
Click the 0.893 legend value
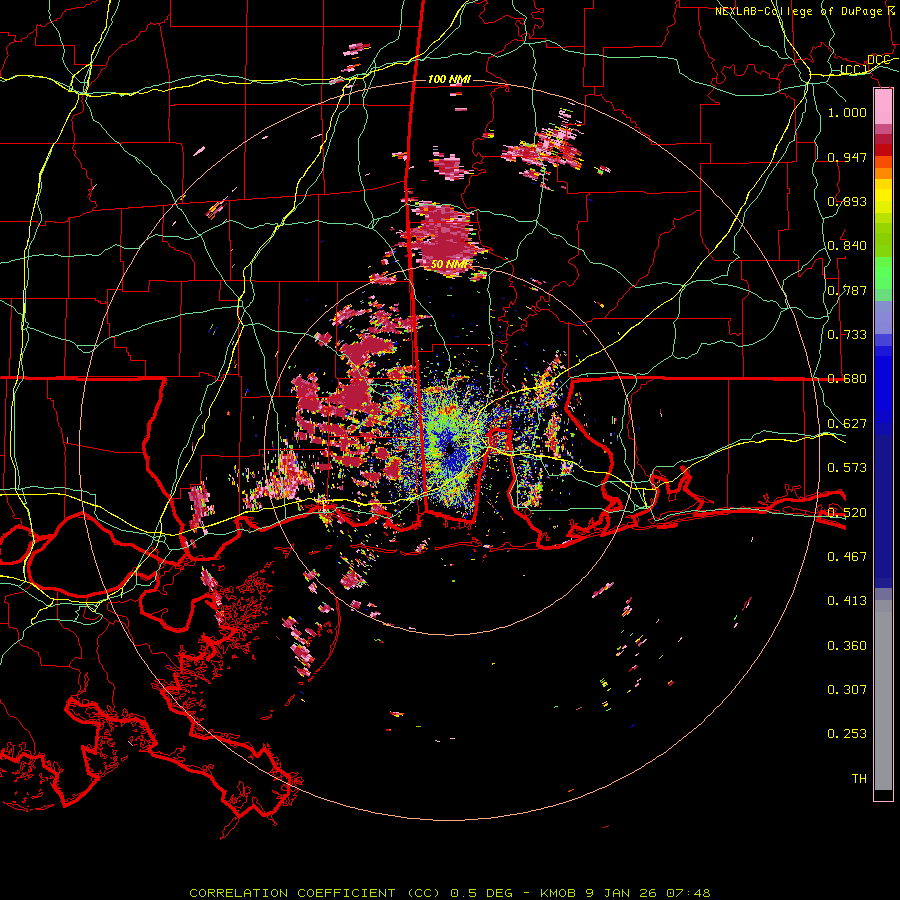coord(847,201)
